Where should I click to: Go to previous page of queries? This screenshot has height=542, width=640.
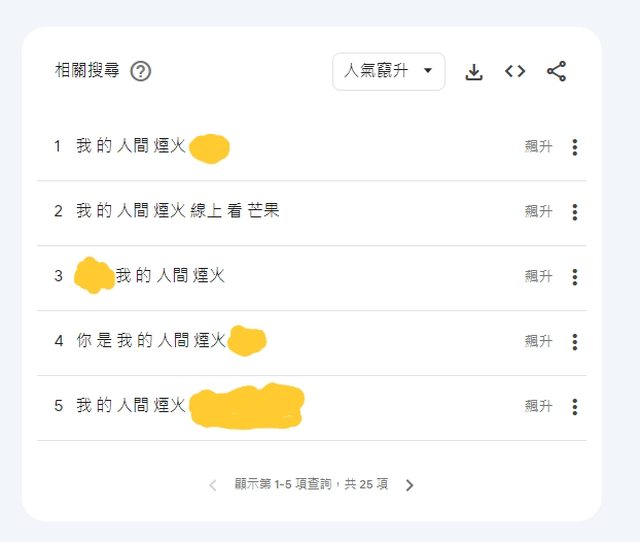tap(212, 486)
